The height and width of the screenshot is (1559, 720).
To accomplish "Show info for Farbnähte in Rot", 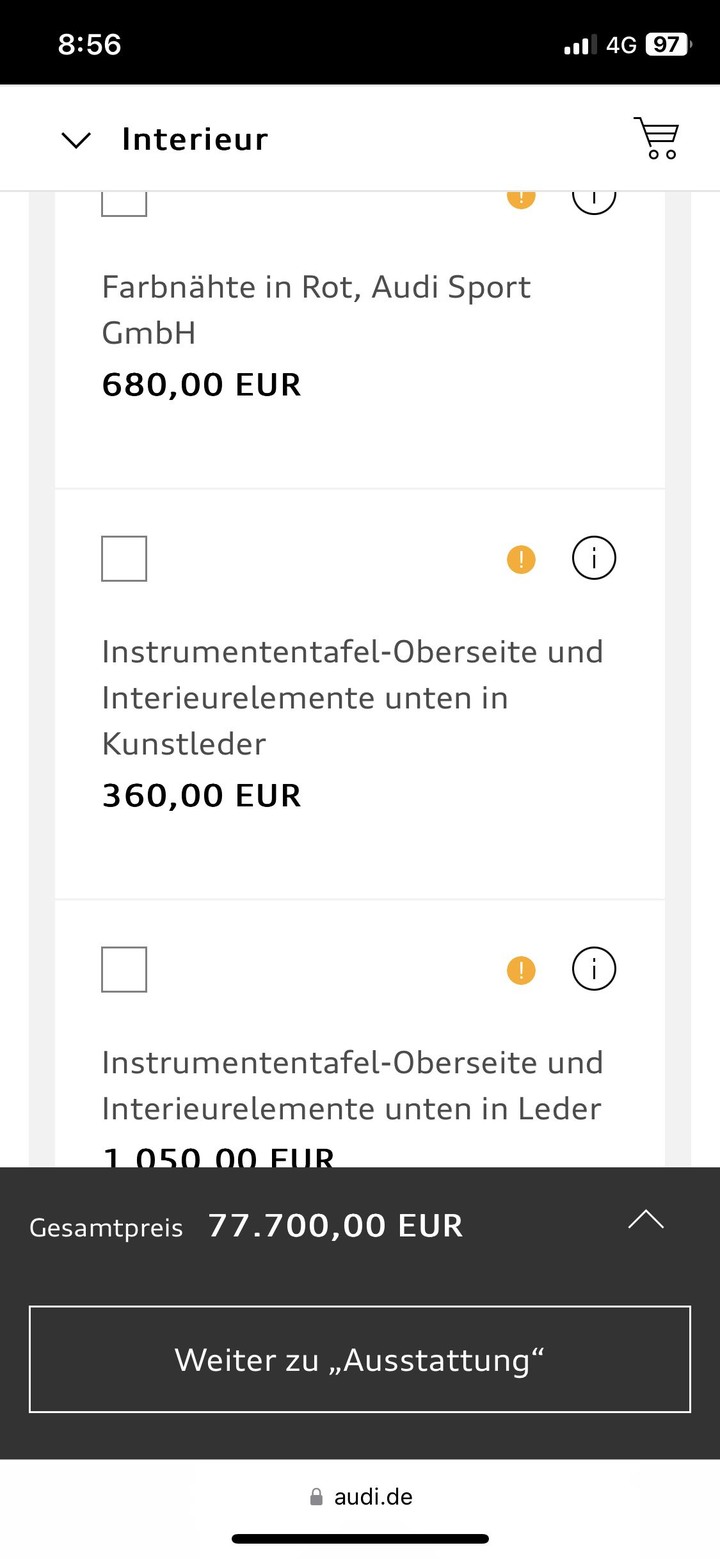I will click(594, 201).
